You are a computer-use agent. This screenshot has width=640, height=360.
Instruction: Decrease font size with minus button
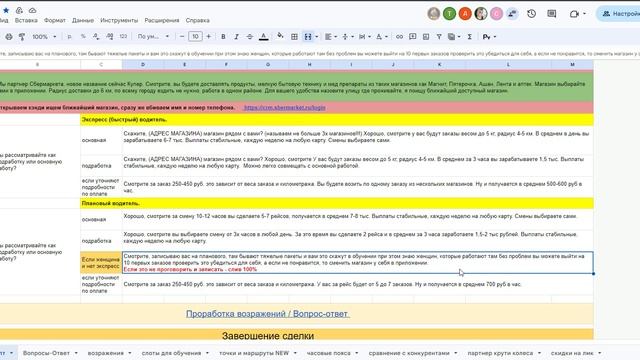coord(182,37)
